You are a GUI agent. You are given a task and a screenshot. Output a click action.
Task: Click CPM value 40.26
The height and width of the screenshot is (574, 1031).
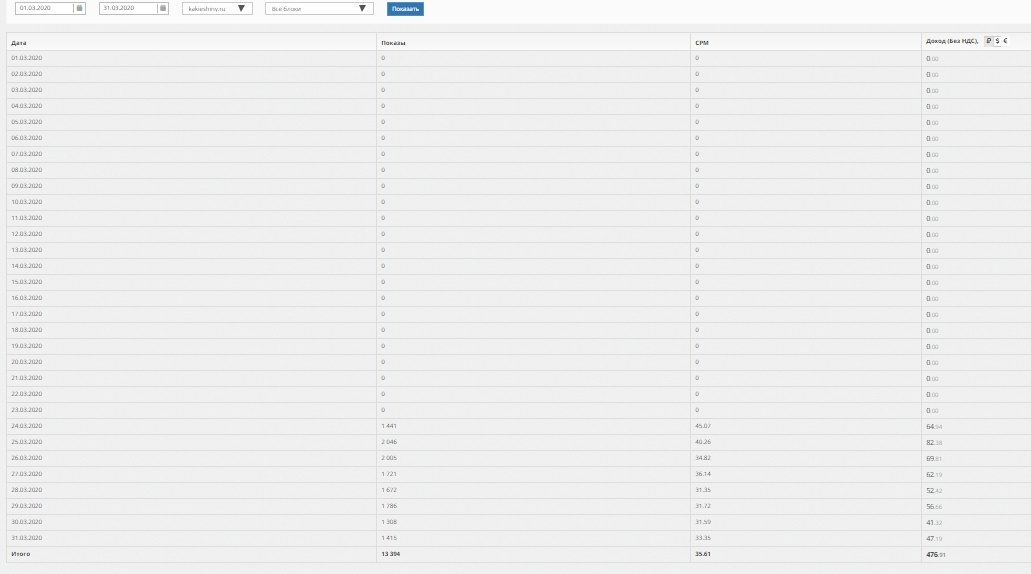click(703, 442)
